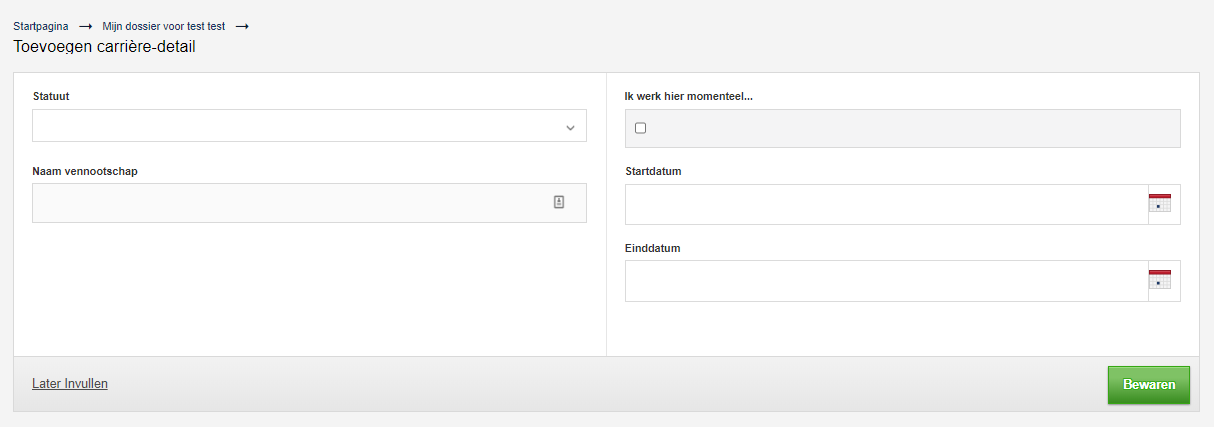Image resolution: width=1214 pixels, height=427 pixels.
Task: Open the Startdatum calendar picker
Action: pos(1159,203)
